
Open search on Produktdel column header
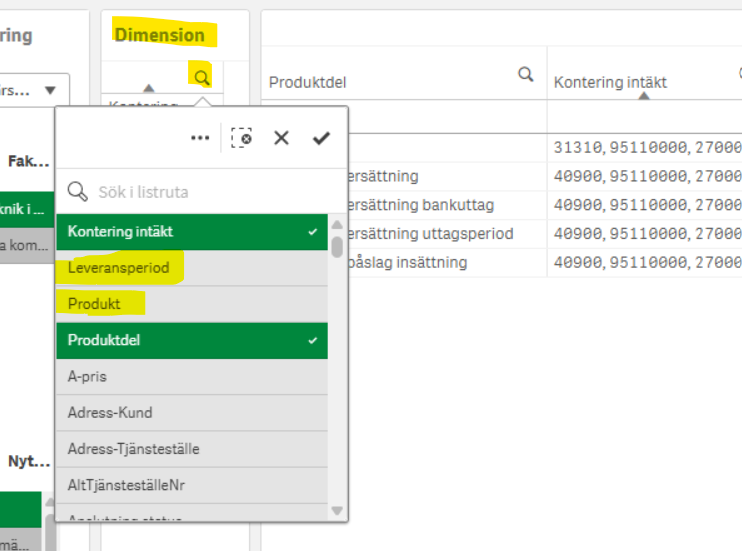coord(525,74)
